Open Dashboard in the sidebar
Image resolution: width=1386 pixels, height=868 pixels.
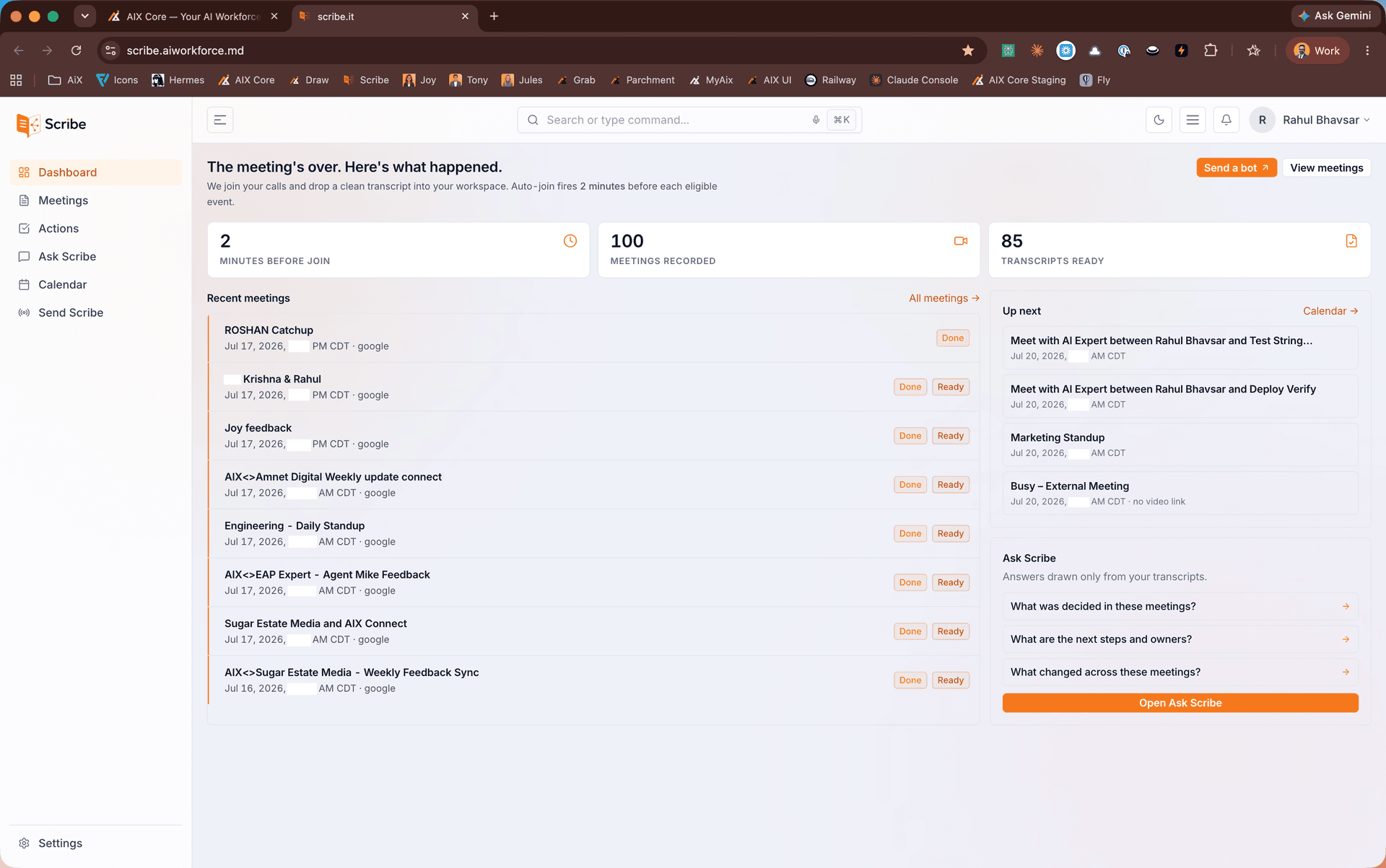96,172
